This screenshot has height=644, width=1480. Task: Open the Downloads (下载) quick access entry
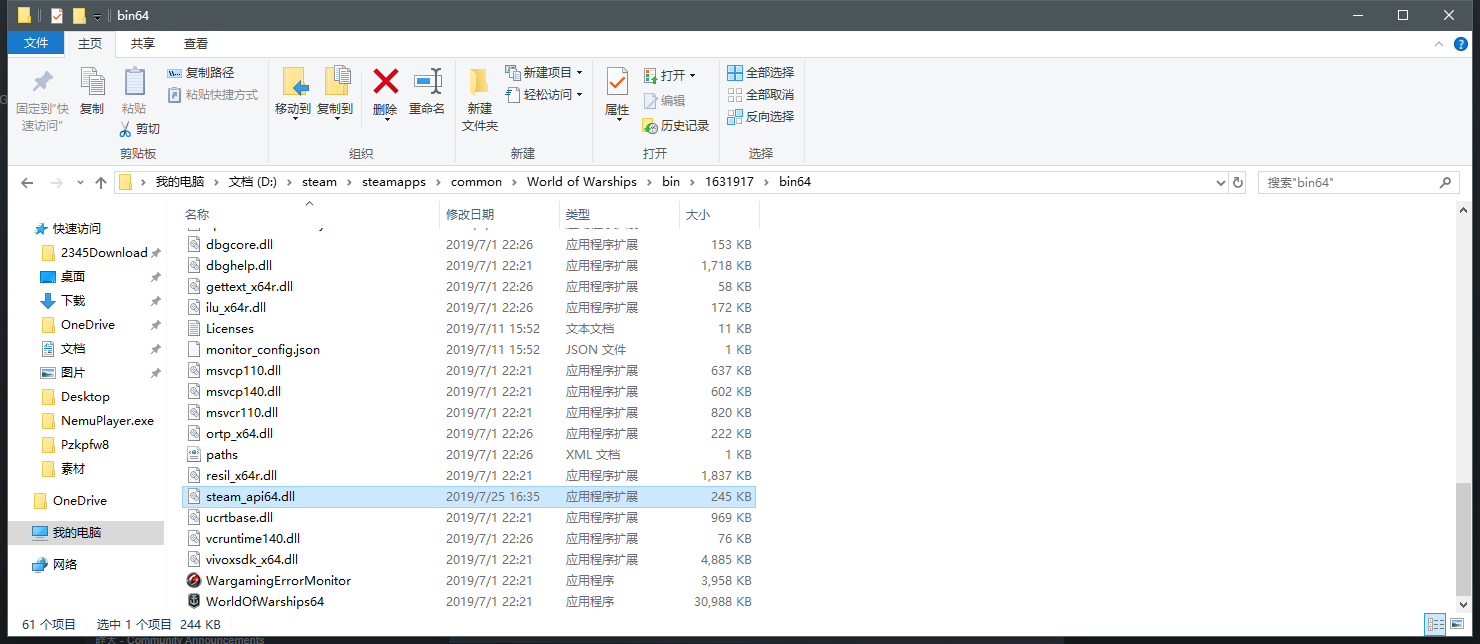[73, 301]
